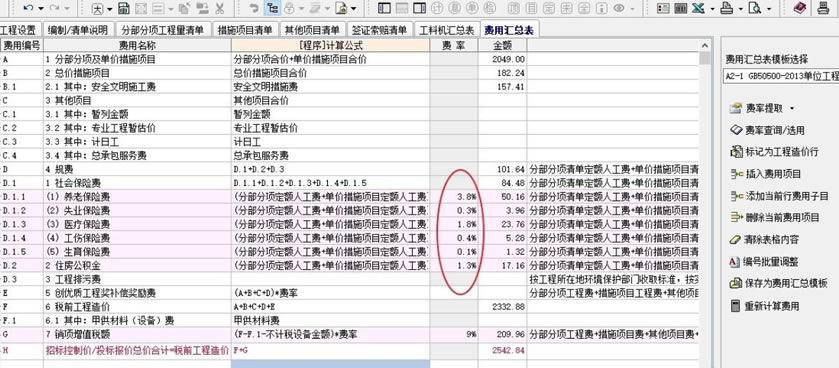The width and height of the screenshot is (839, 368).
Task: Switch to 工料机汇总表 tab
Action: point(446,30)
